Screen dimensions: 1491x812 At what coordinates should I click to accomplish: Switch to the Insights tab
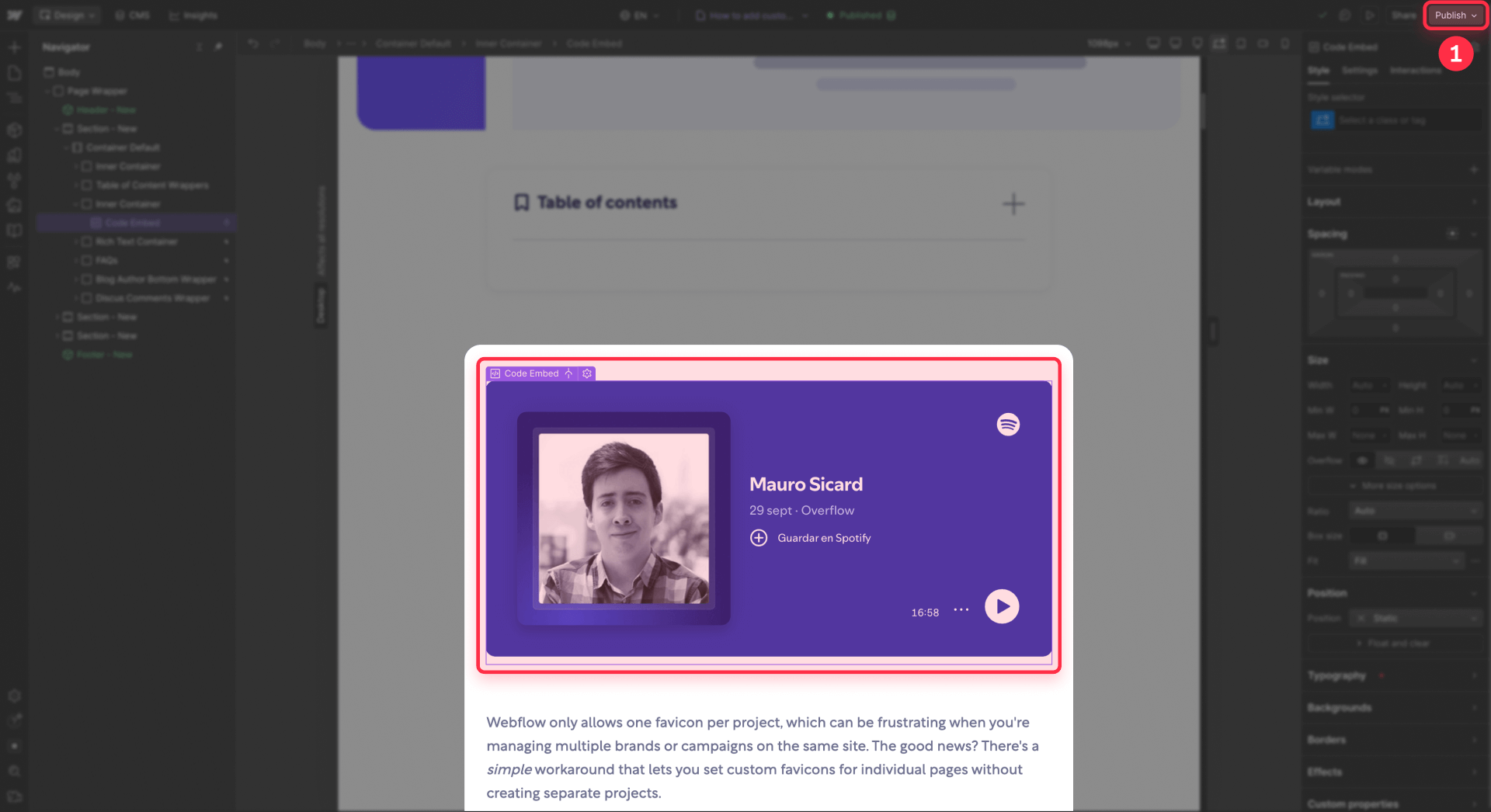point(193,16)
